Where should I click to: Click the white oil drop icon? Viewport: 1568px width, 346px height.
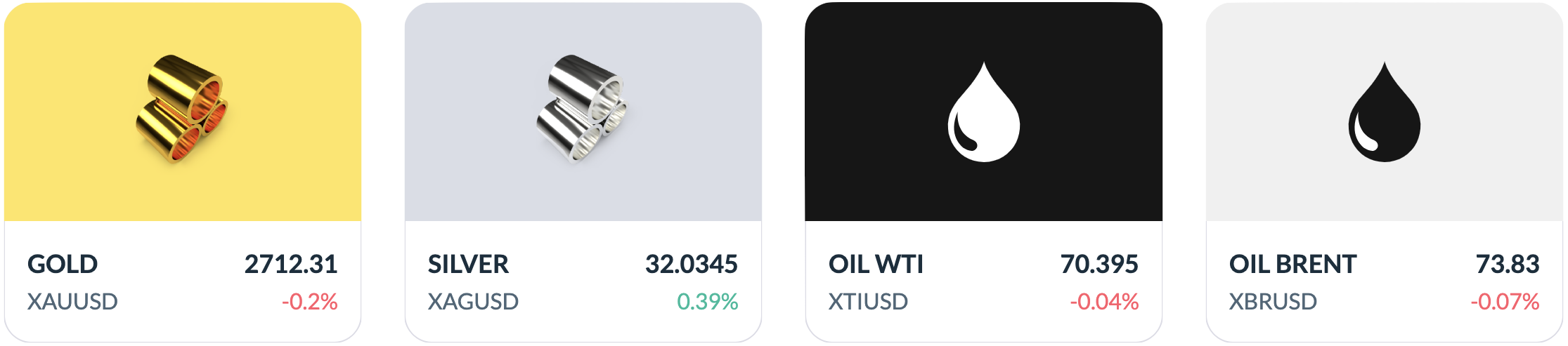click(x=983, y=112)
